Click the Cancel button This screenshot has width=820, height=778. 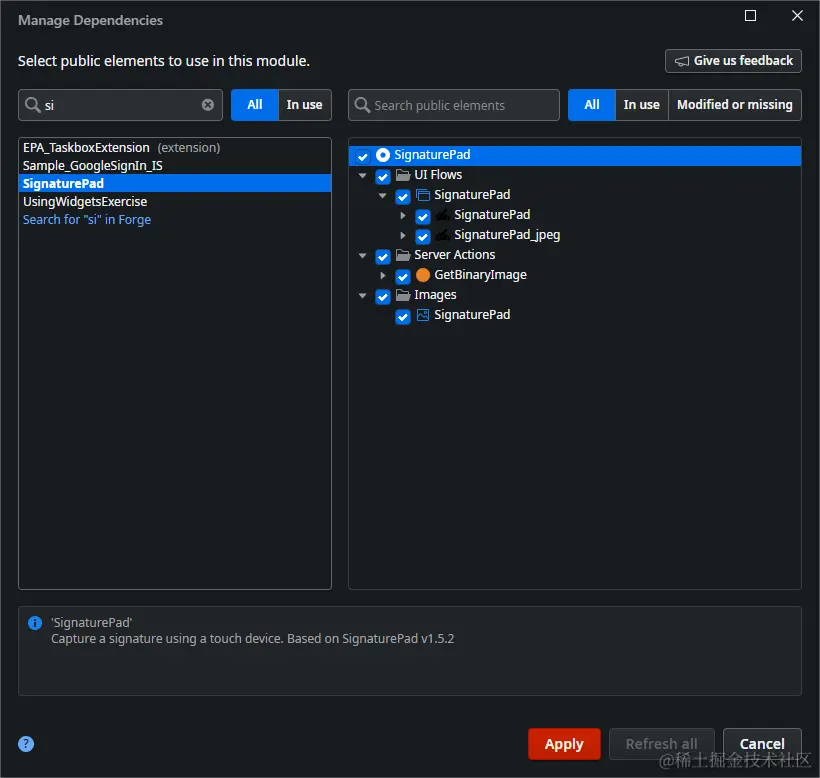click(x=762, y=744)
